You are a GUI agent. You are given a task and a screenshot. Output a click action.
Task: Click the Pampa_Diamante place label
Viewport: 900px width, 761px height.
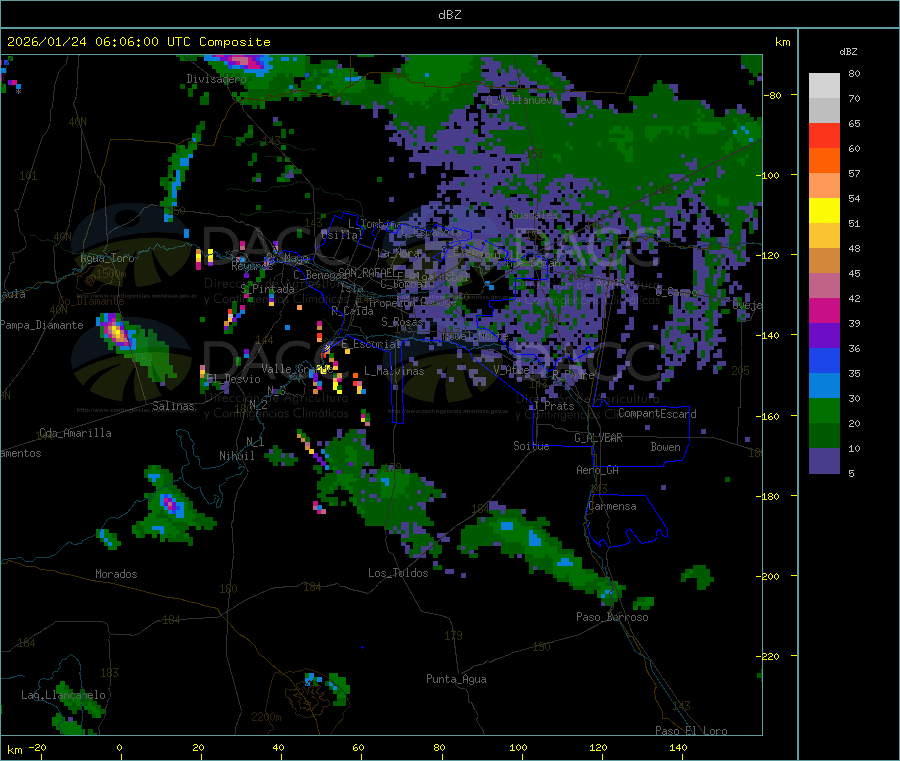tap(42, 325)
